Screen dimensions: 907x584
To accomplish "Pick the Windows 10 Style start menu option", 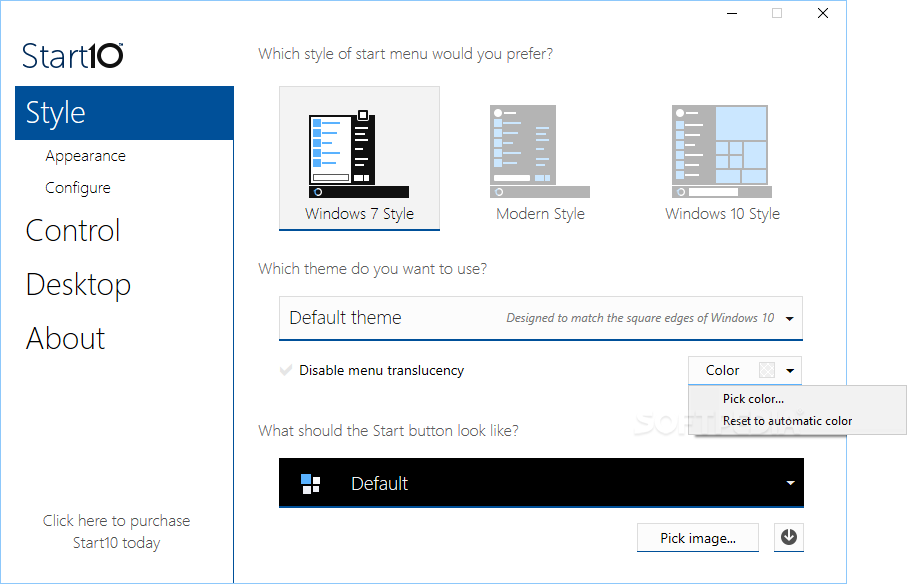I will coord(722,163).
